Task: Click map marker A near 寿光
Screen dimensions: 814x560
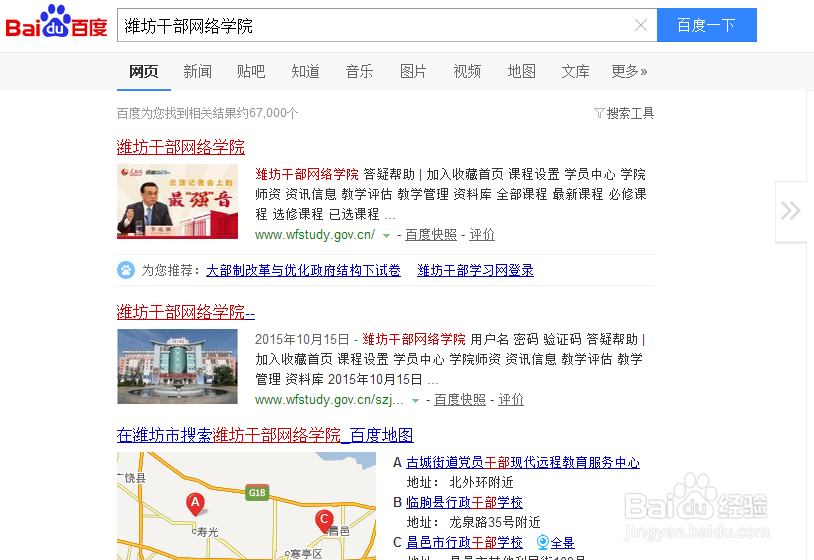Action: (x=195, y=503)
